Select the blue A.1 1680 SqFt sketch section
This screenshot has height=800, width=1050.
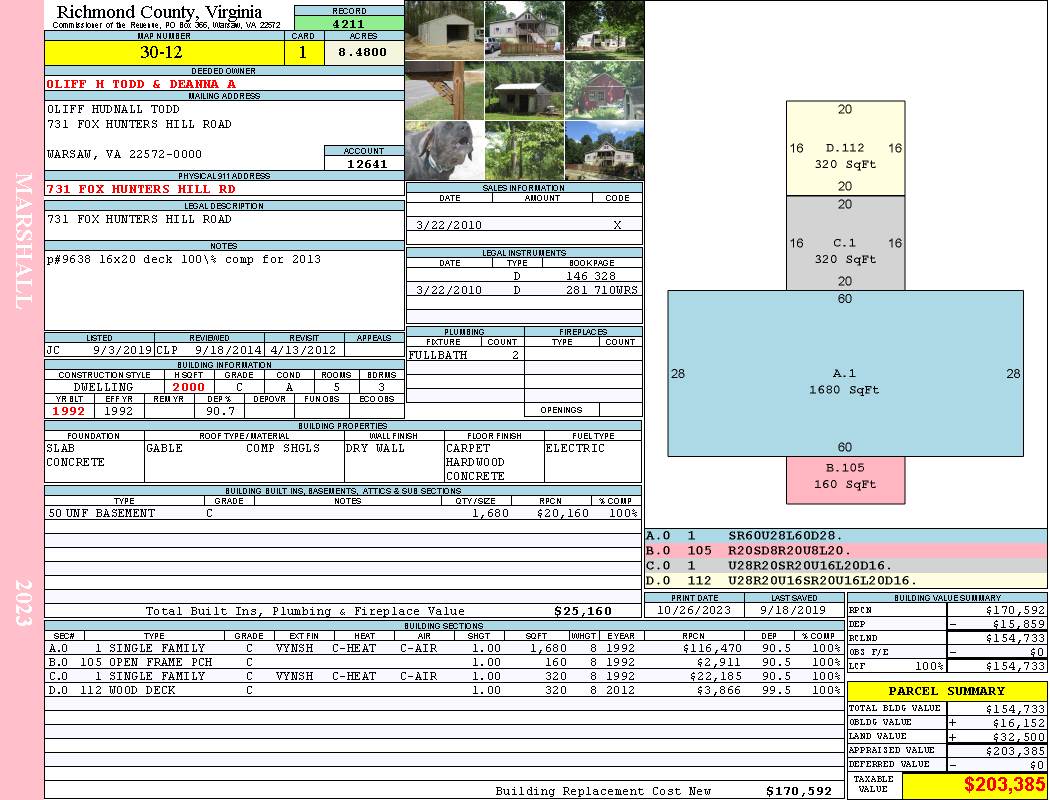[845, 374]
